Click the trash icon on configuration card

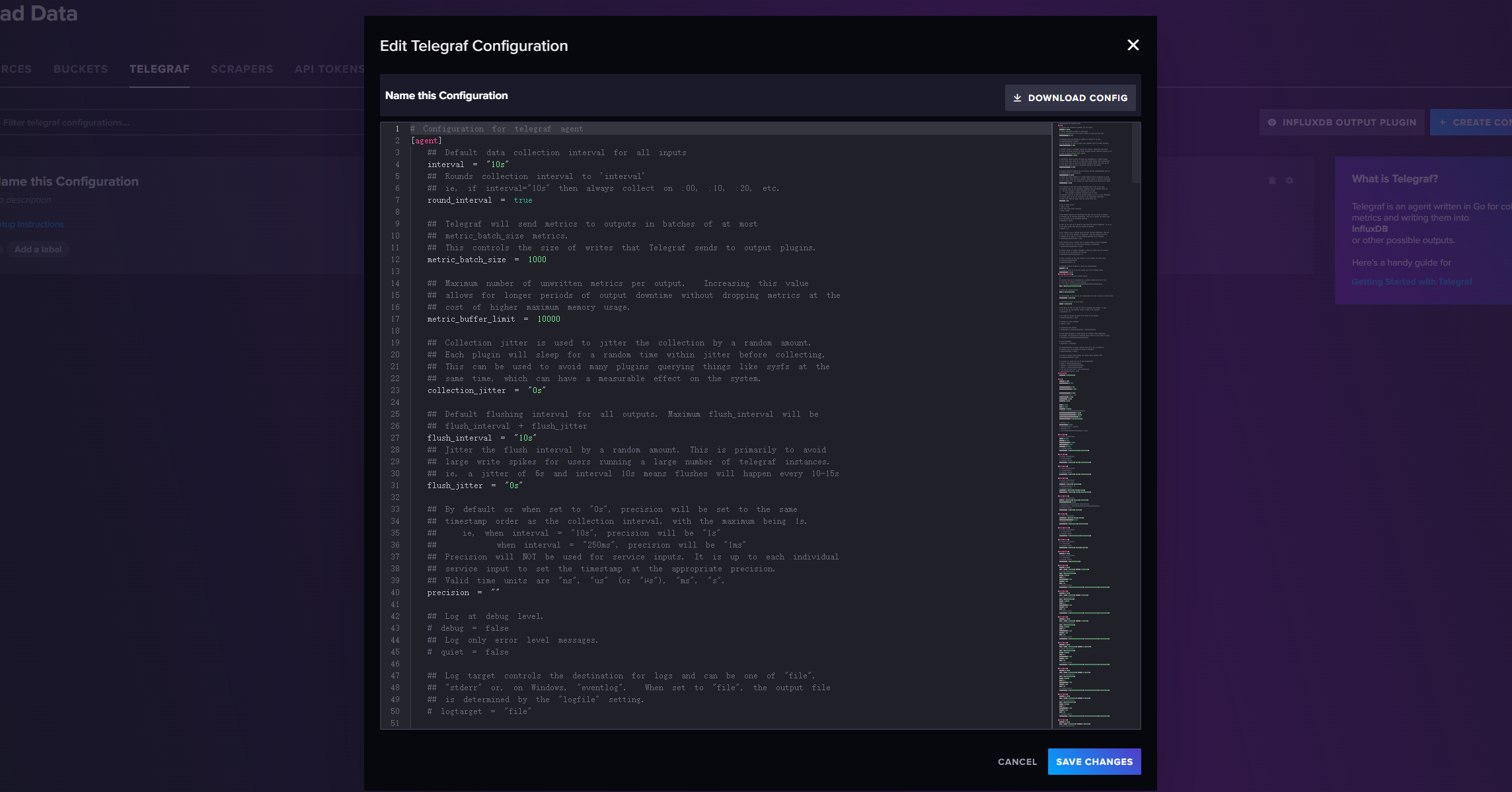[x=1272, y=180]
